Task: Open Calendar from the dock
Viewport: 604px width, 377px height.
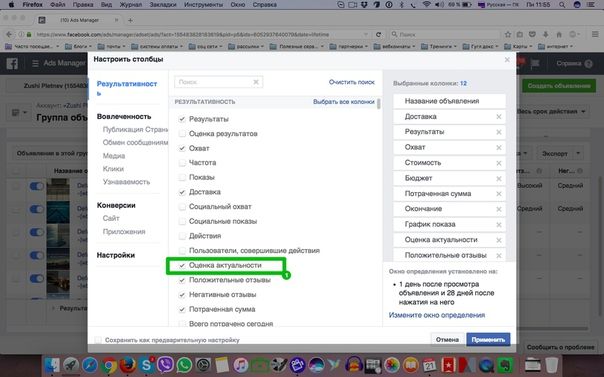Action: (430, 365)
